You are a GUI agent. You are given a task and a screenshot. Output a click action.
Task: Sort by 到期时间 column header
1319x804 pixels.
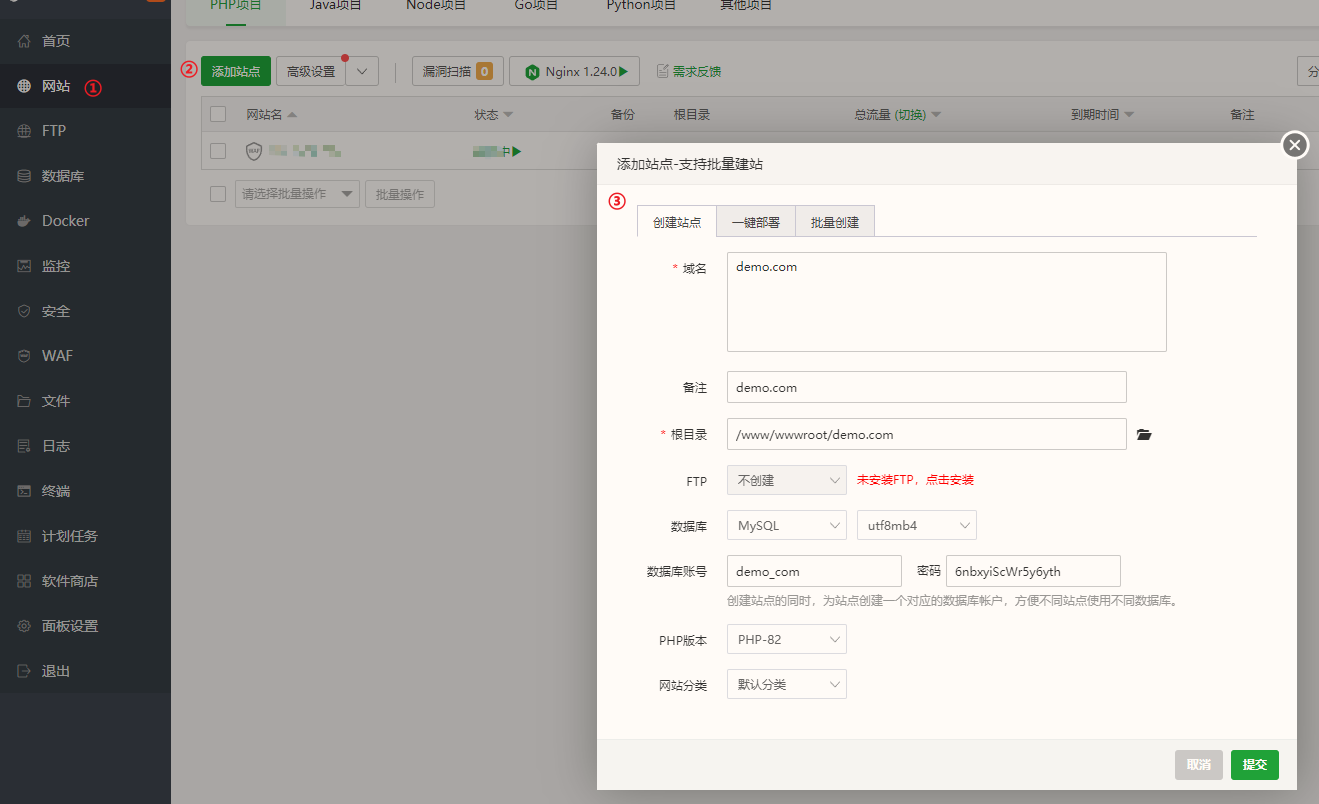pyautogui.click(x=1102, y=115)
